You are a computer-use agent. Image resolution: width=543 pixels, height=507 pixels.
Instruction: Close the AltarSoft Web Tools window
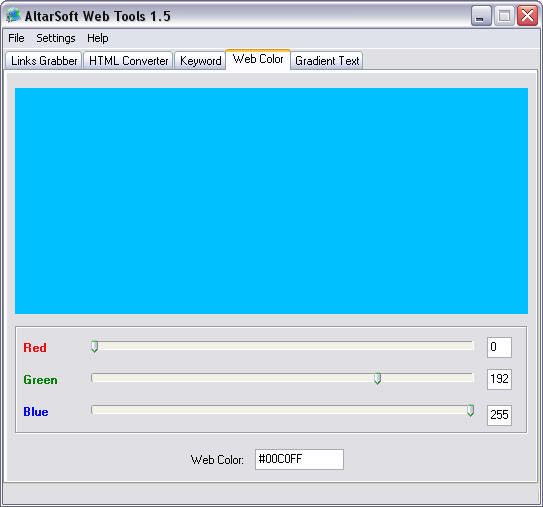527,16
